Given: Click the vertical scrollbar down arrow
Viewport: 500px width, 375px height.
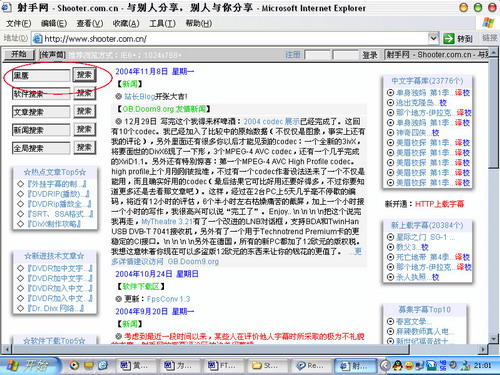Looking at the screenshot, I should [494, 339].
